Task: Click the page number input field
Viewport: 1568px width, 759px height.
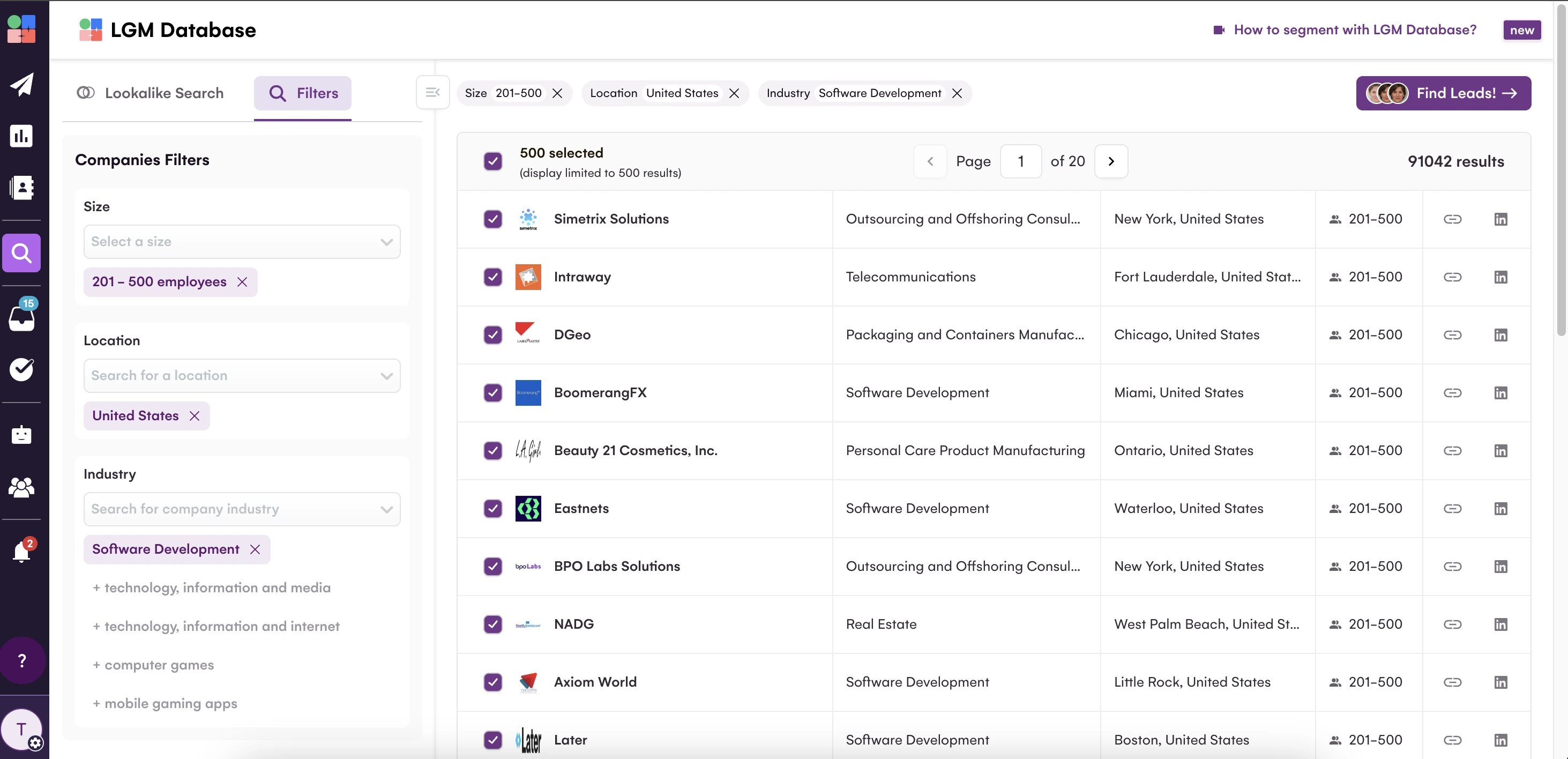Action: (x=1020, y=161)
